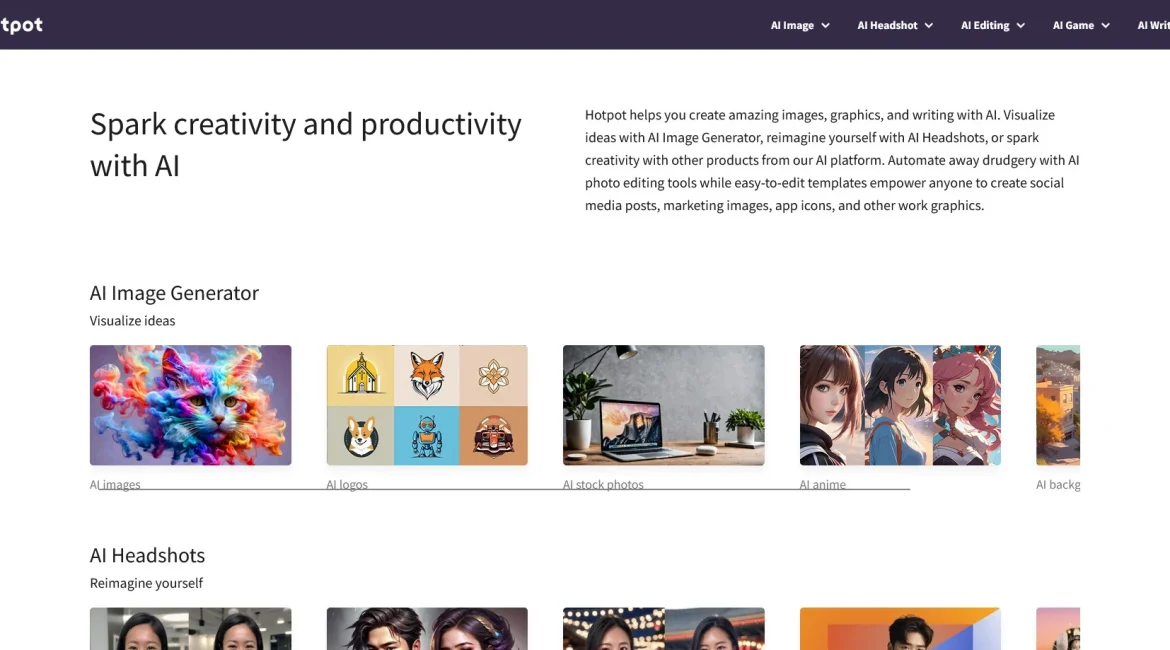This screenshot has width=1170, height=650.
Task: Open the AI Editing menu
Action: pyautogui.click(x=992, y=25)
